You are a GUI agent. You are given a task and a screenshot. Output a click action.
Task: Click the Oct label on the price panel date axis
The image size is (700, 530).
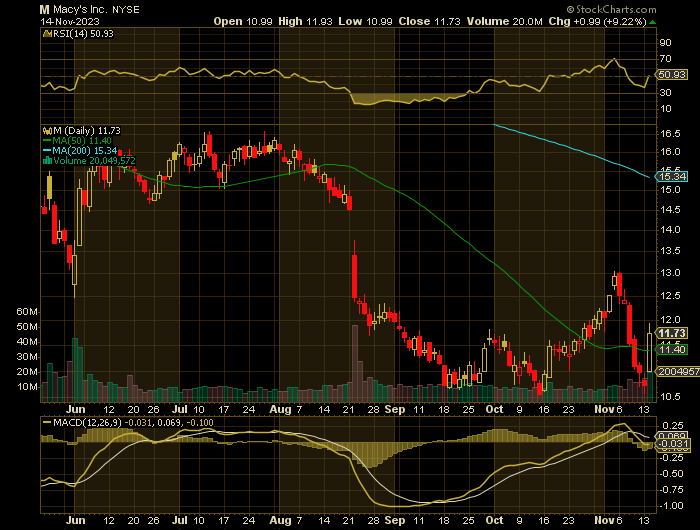click(494, 409)
